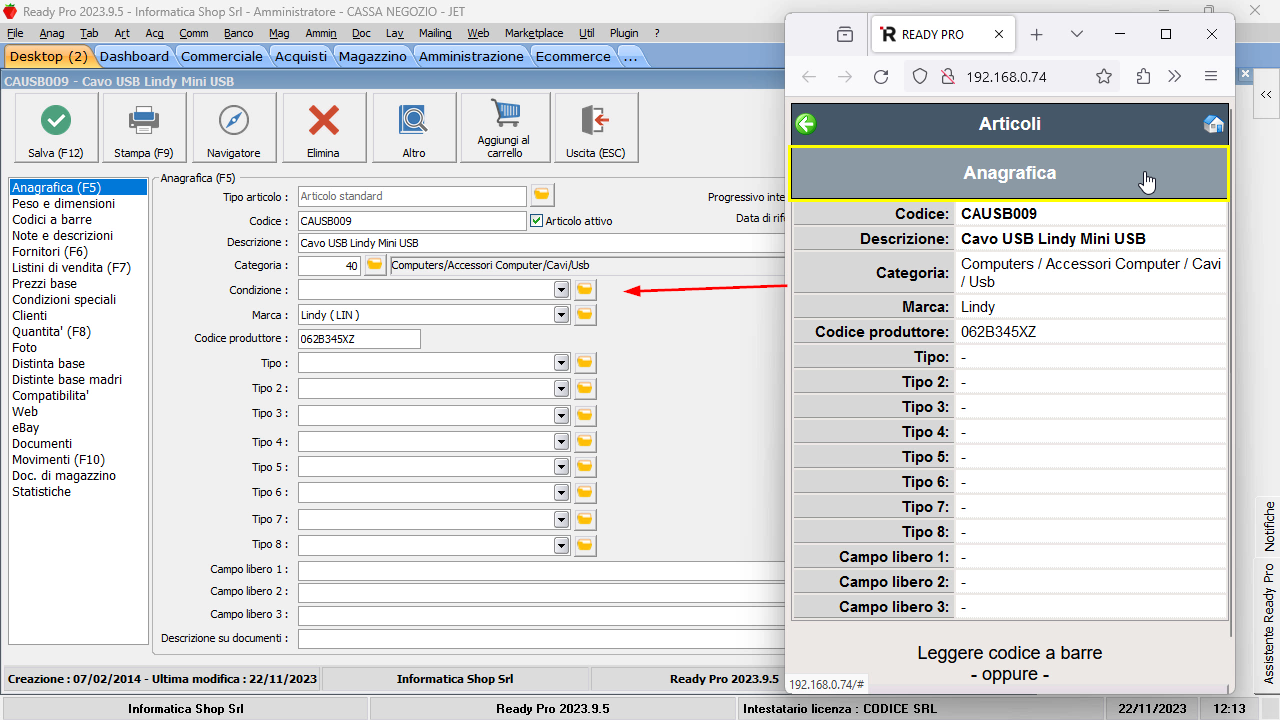
Task: Expand the Tipo 2 dropdown arrow
Action: point(562,388)
